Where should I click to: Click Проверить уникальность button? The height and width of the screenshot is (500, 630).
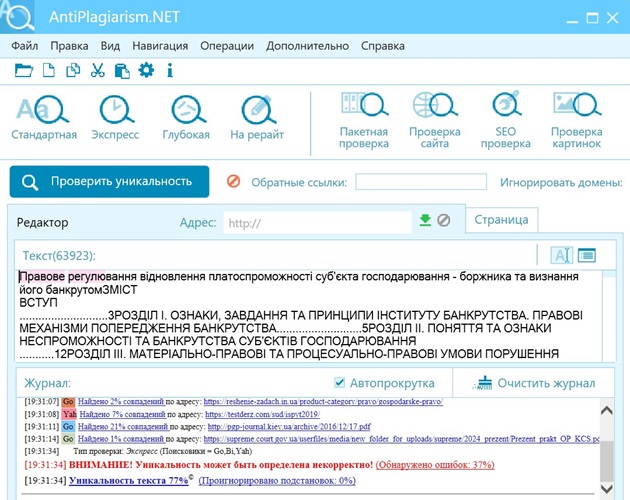pyautogui.click(x=109, y=182)
